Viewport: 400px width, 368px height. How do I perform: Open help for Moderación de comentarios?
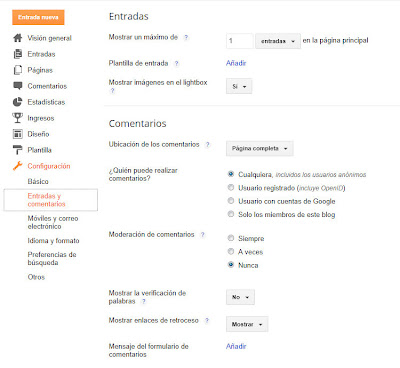(x=202, y=235)
